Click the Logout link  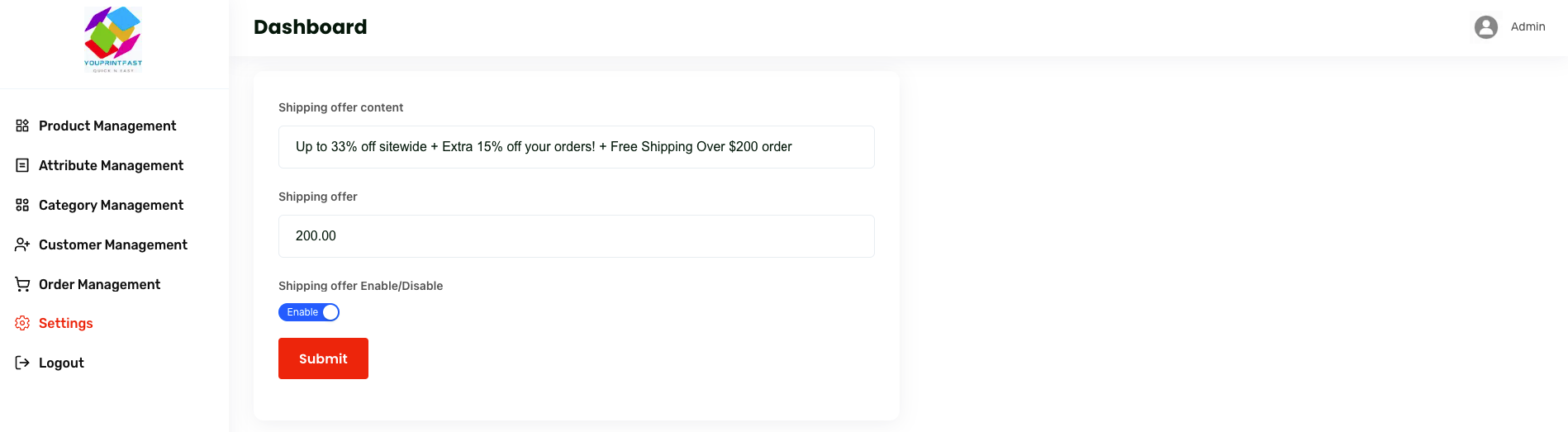point(61,363)
